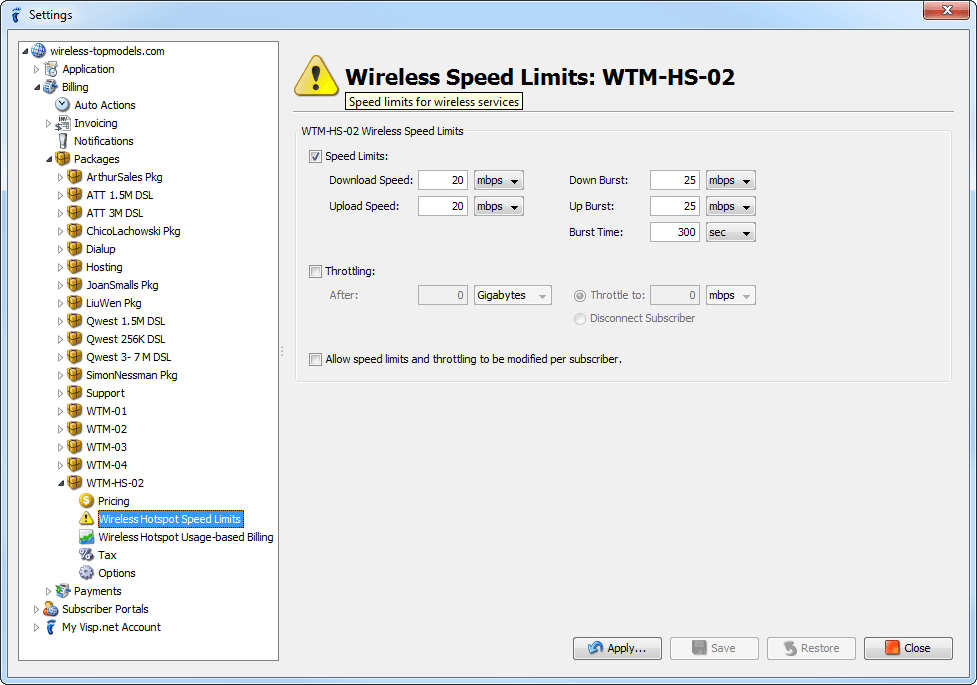Screen dimensions: 977x685
Task: Click the Auto Actions clock icon
Action: [62, 105]
